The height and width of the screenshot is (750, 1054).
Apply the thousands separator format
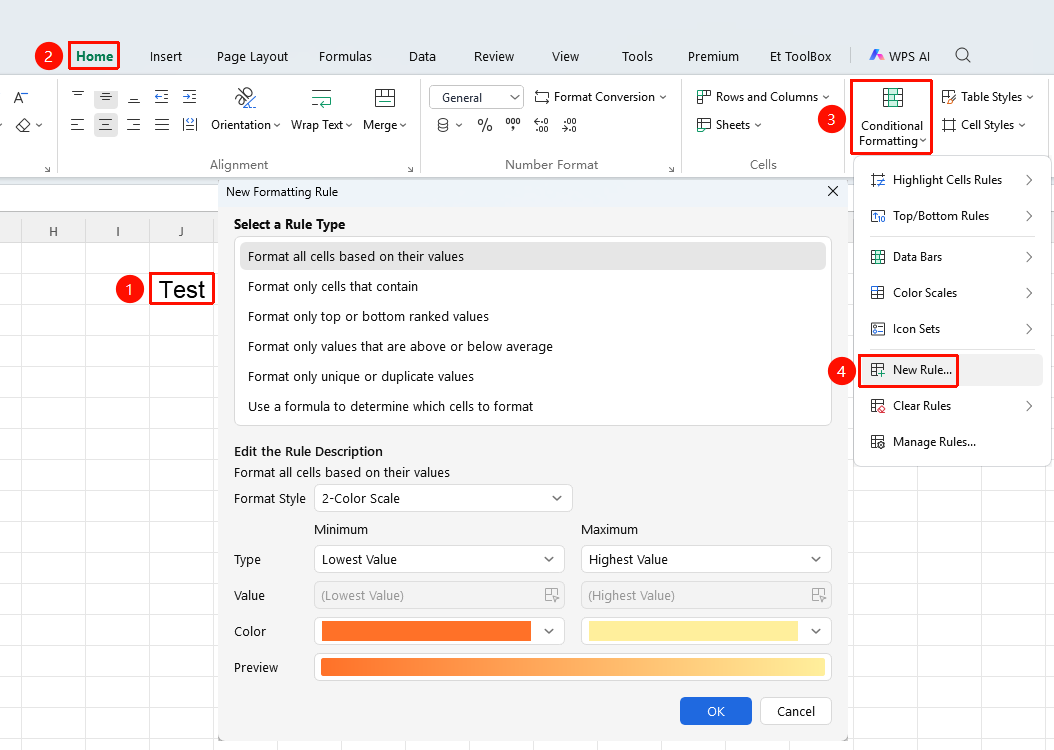coord(513,125)
